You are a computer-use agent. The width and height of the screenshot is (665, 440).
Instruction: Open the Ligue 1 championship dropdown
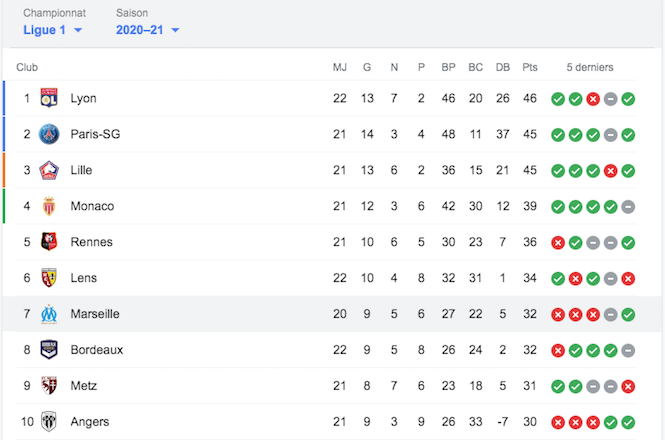53,30
